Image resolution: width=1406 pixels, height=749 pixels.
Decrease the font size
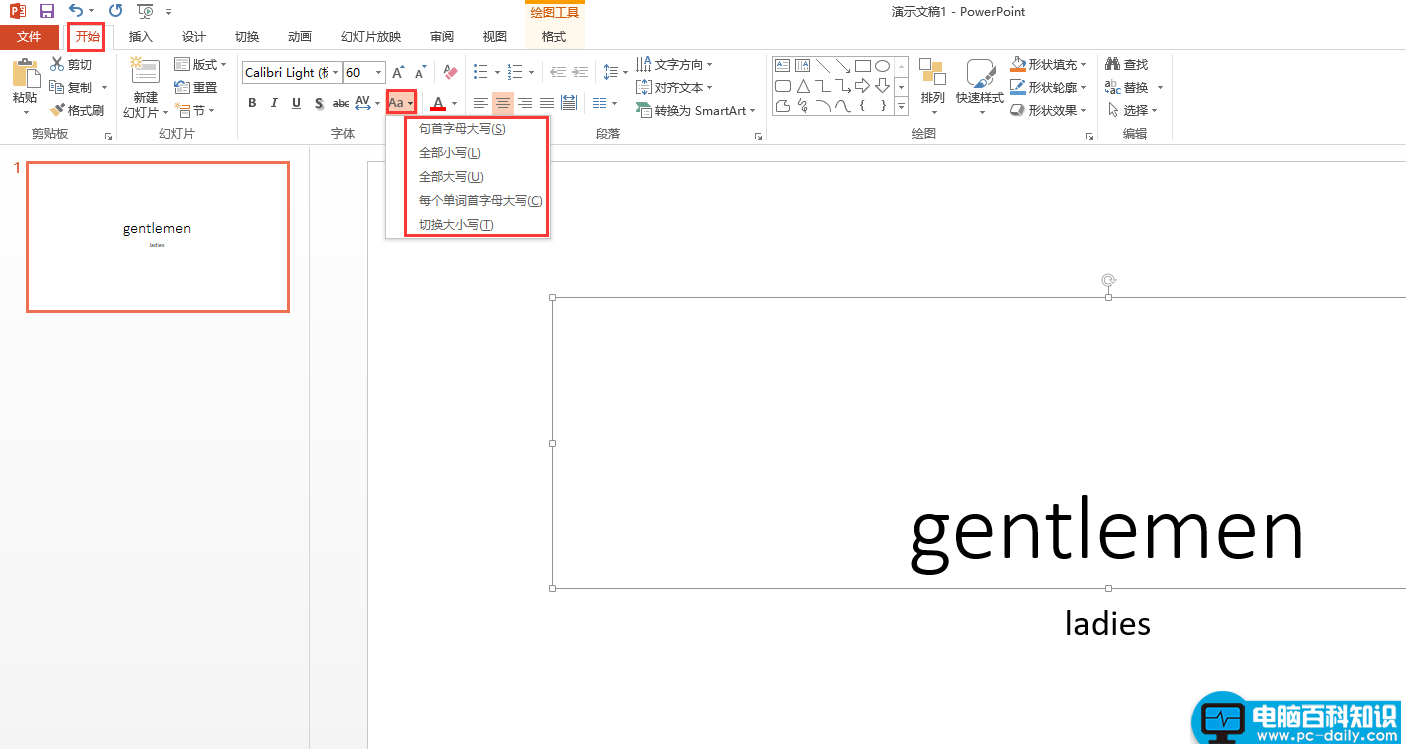[420, 72]
